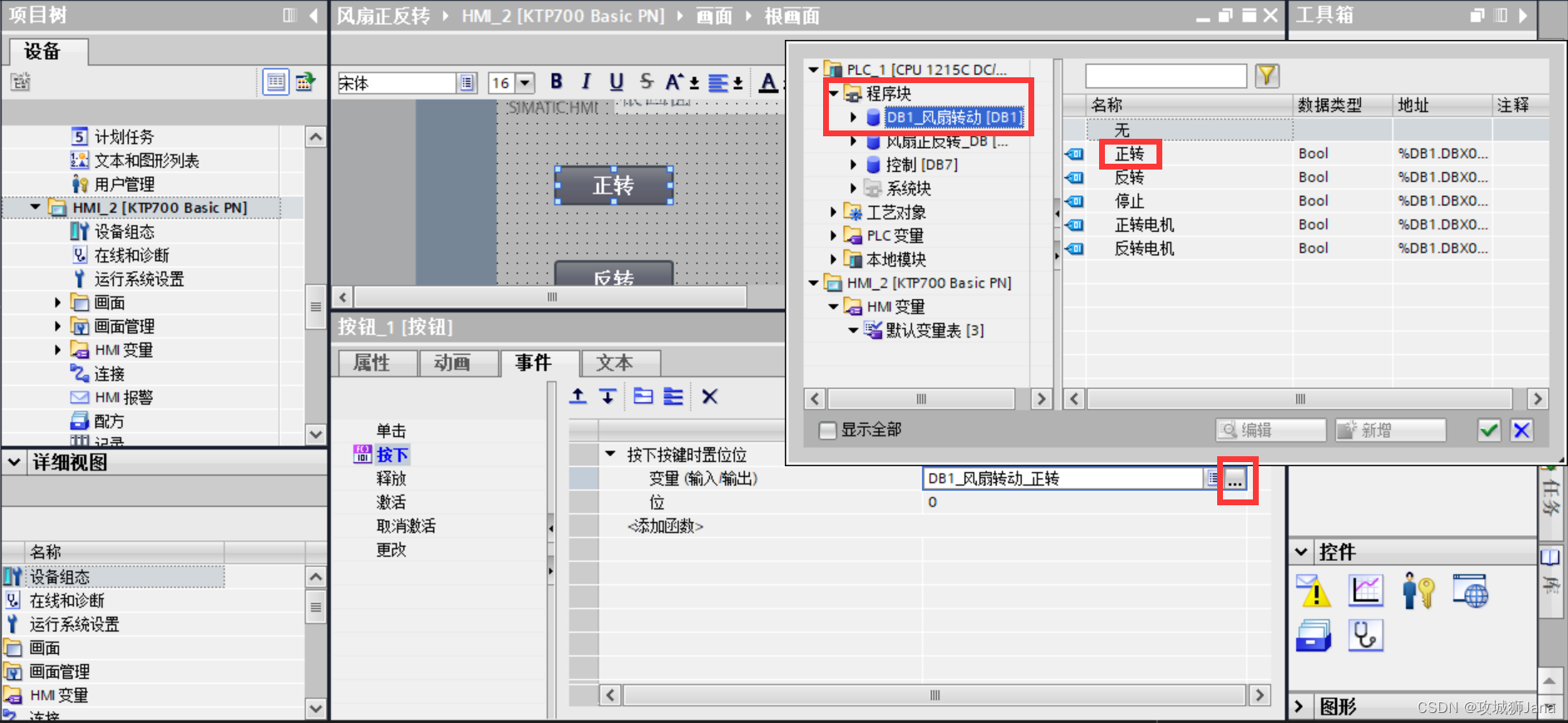Screen dimensions: 1568x723
Task: Switch to the 事件 tab
Action: pyautogui.click(x=540, y=363)
